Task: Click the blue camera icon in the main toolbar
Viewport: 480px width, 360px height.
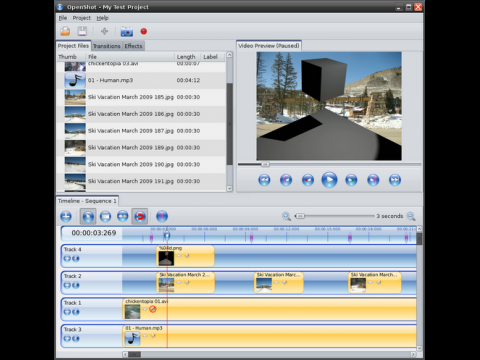Action: coord(127,32)
